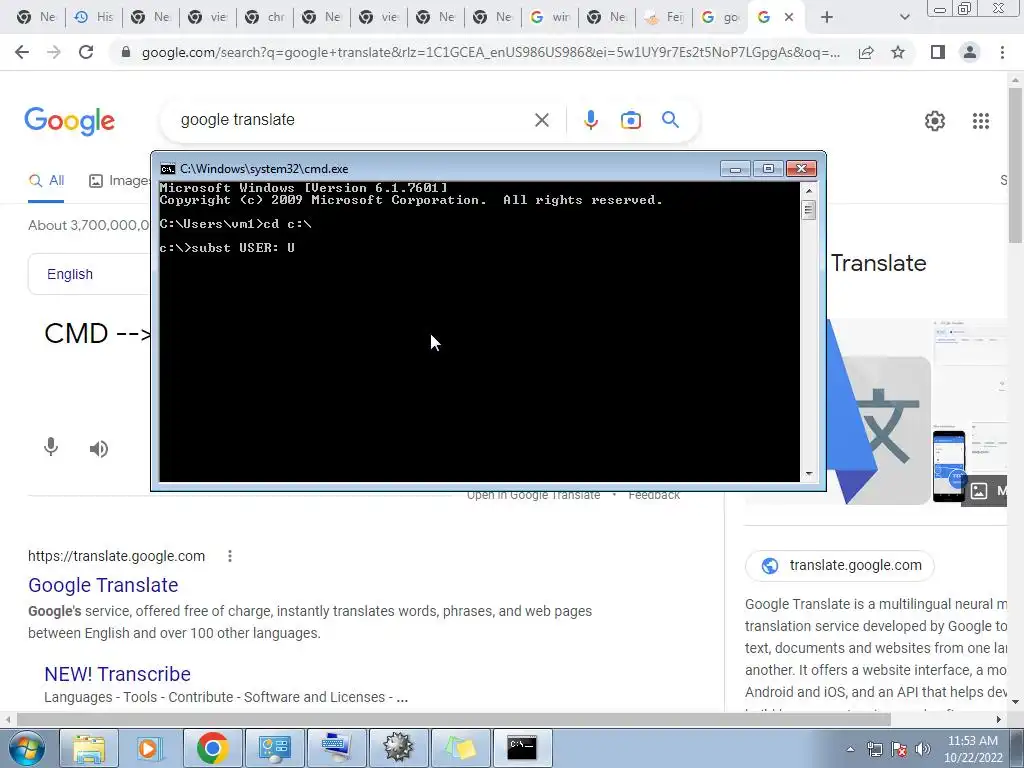Open Google quick settings gear
1024x768 pixels.
click(x=935, y=121)
